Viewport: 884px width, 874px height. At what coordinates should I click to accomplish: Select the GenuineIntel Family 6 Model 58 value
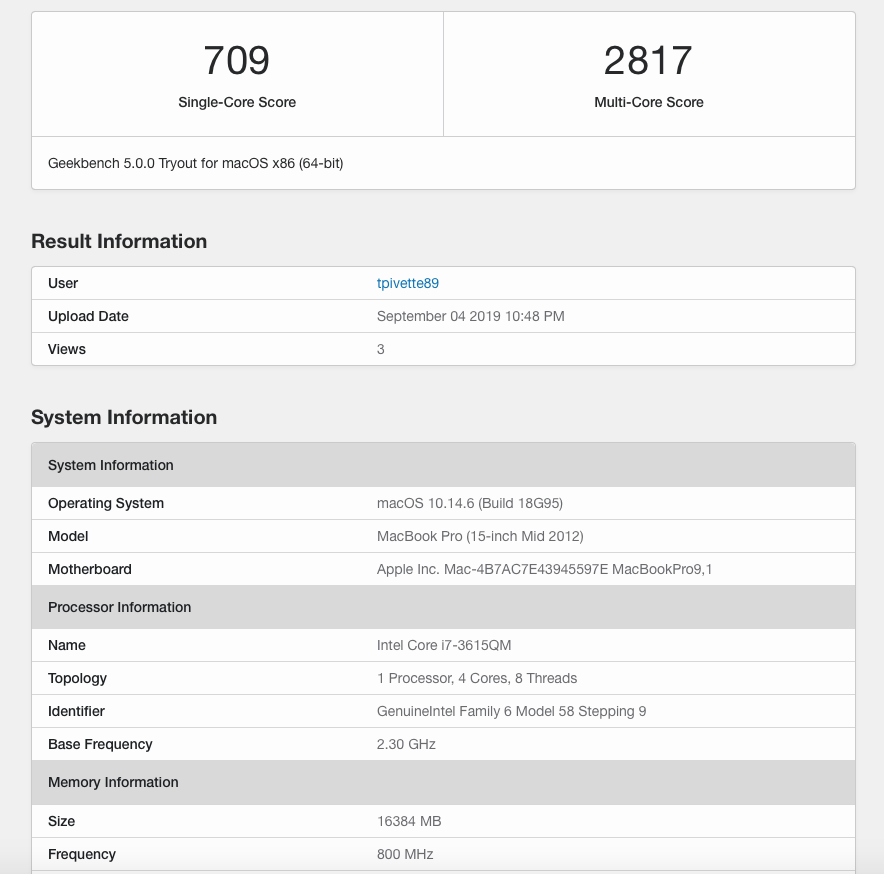click(511, 712)
